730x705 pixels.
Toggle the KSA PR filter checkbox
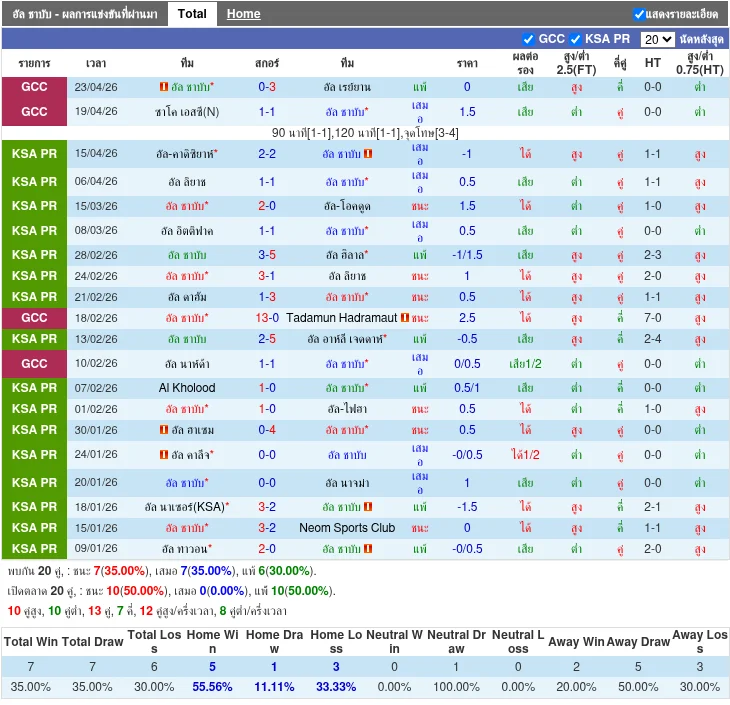(576, 39)
